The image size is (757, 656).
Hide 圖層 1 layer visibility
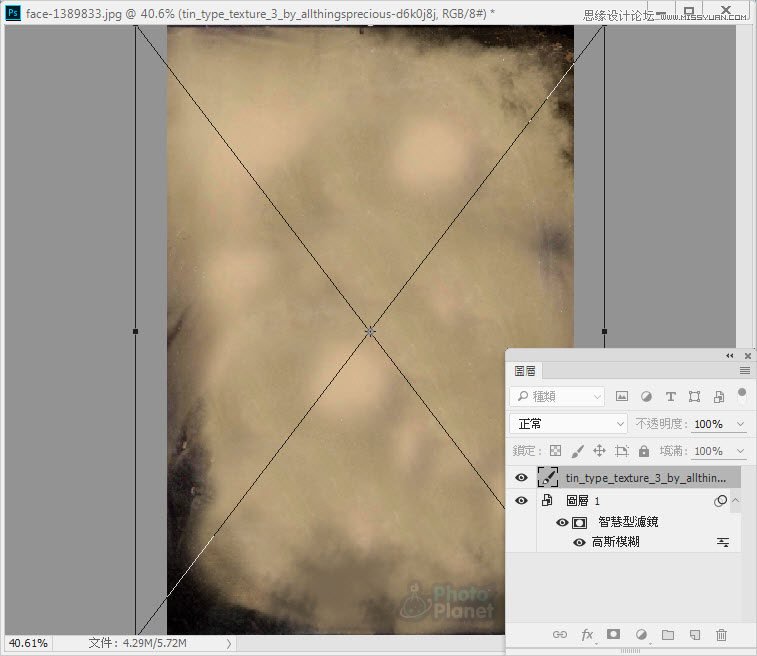(x=521, y=501)
